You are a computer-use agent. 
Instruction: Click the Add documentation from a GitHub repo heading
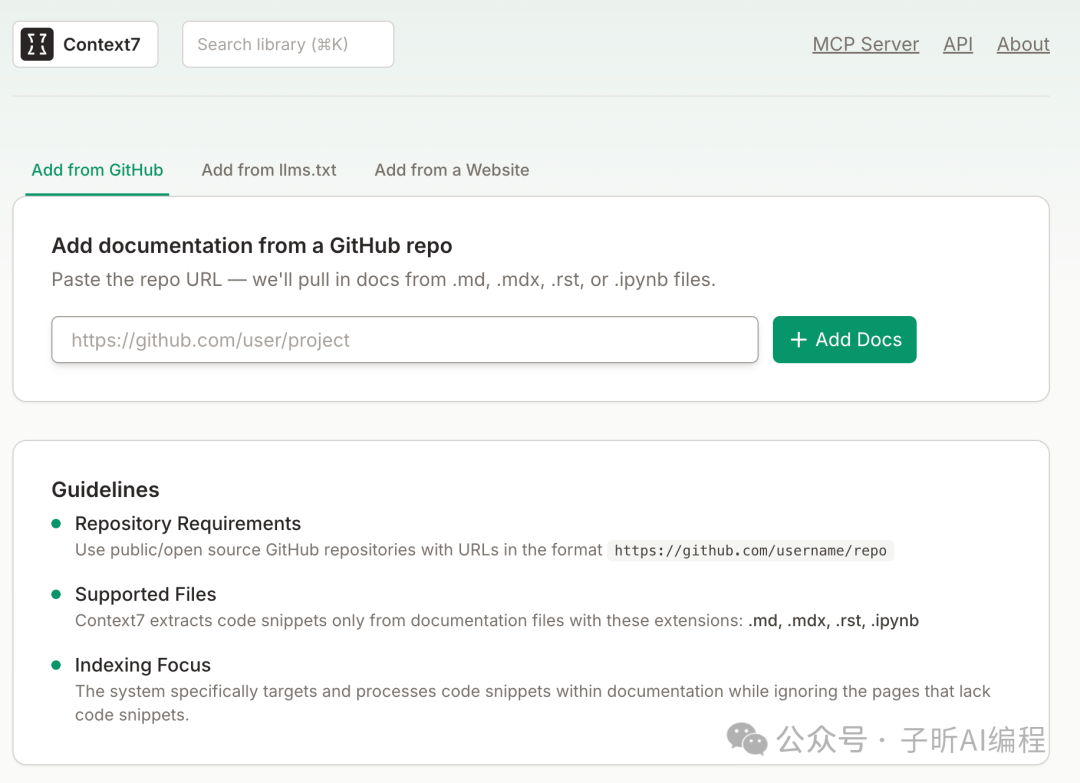point(252,246)
